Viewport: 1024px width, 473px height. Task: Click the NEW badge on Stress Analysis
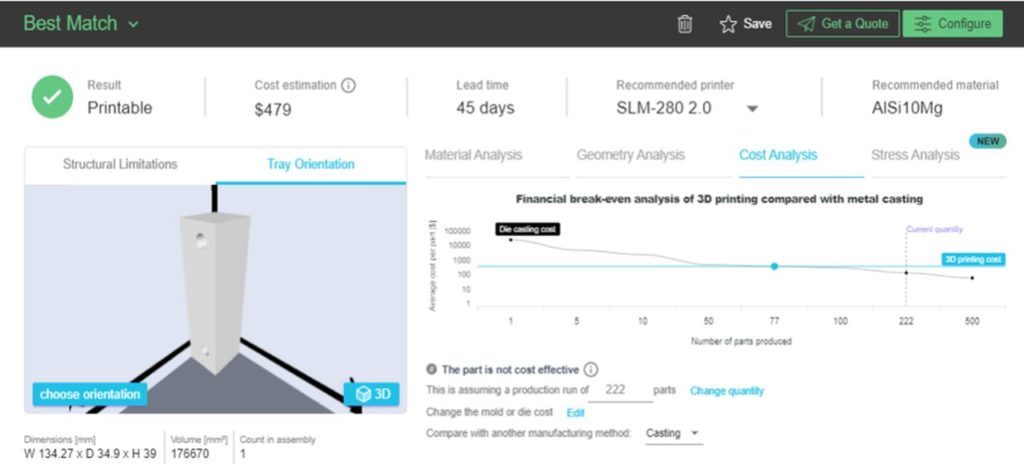tap(987, 141)
